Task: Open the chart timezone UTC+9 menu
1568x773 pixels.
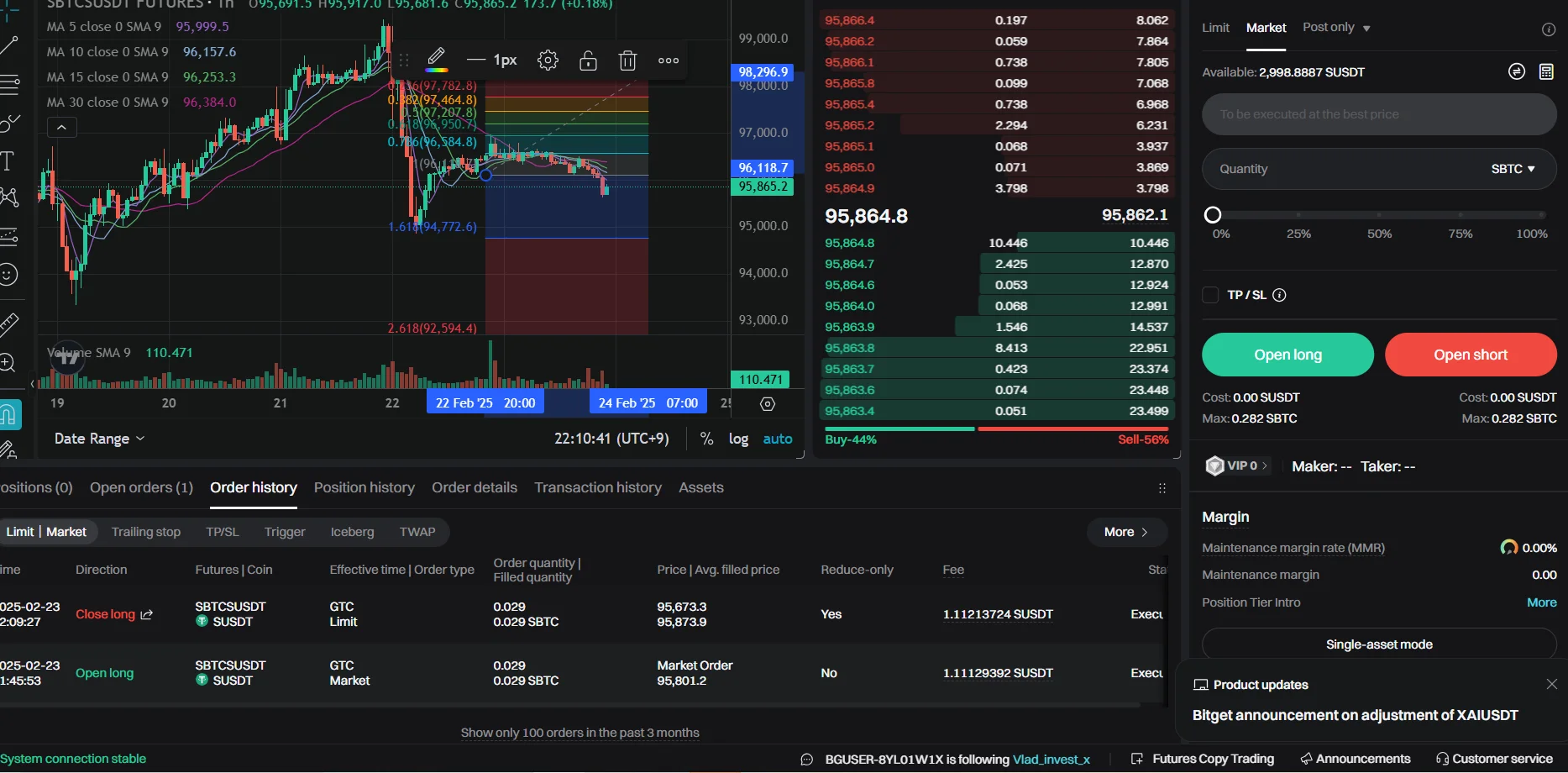Action: coord(611,439)
